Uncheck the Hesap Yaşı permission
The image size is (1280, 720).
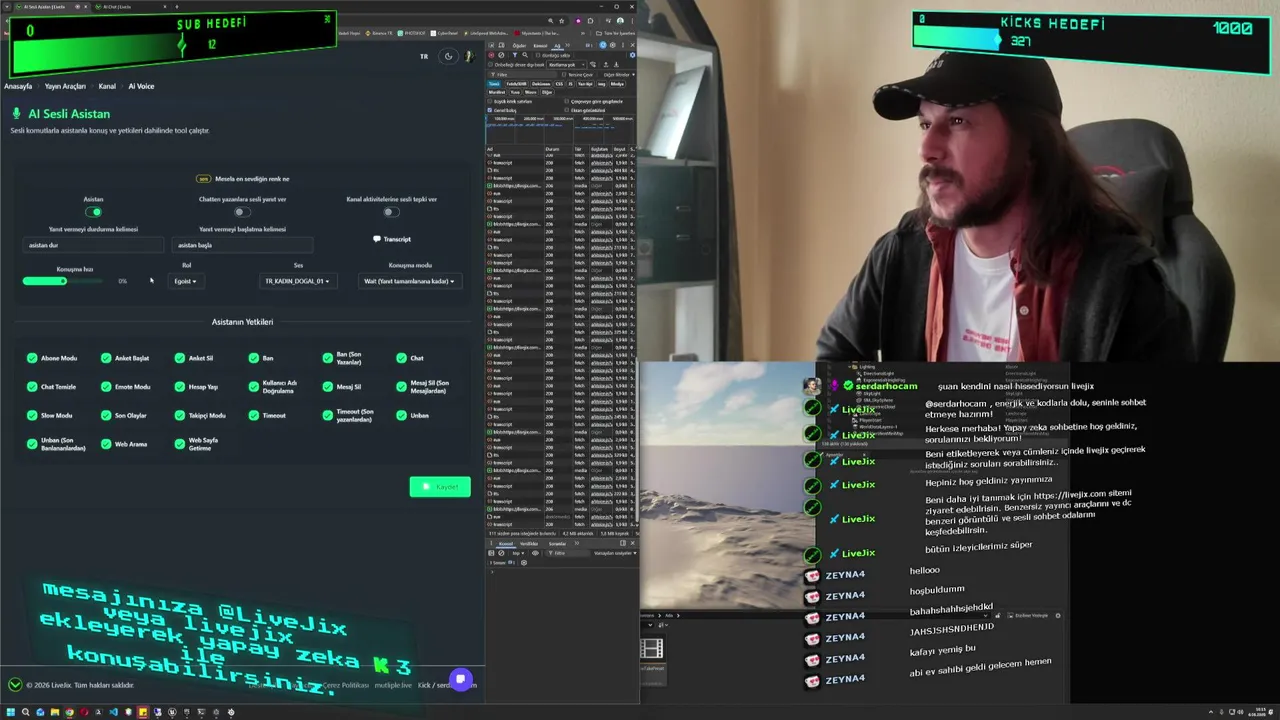pyautogui.click(x=180, y=386)
